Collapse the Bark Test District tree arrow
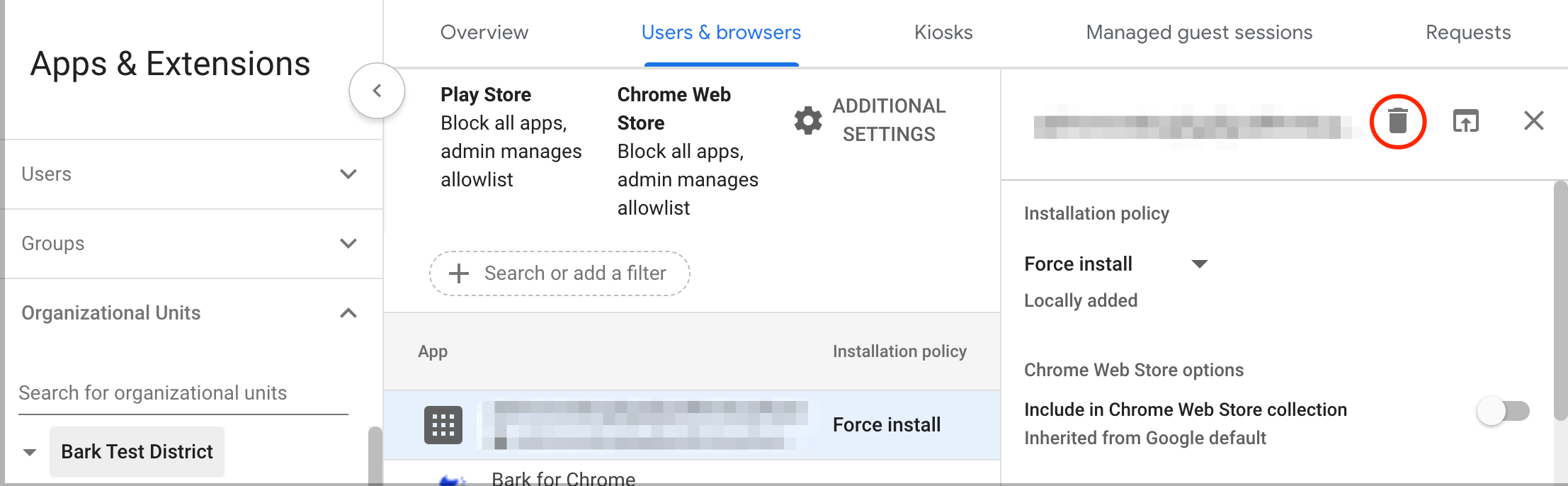 (x=30, y=452)
